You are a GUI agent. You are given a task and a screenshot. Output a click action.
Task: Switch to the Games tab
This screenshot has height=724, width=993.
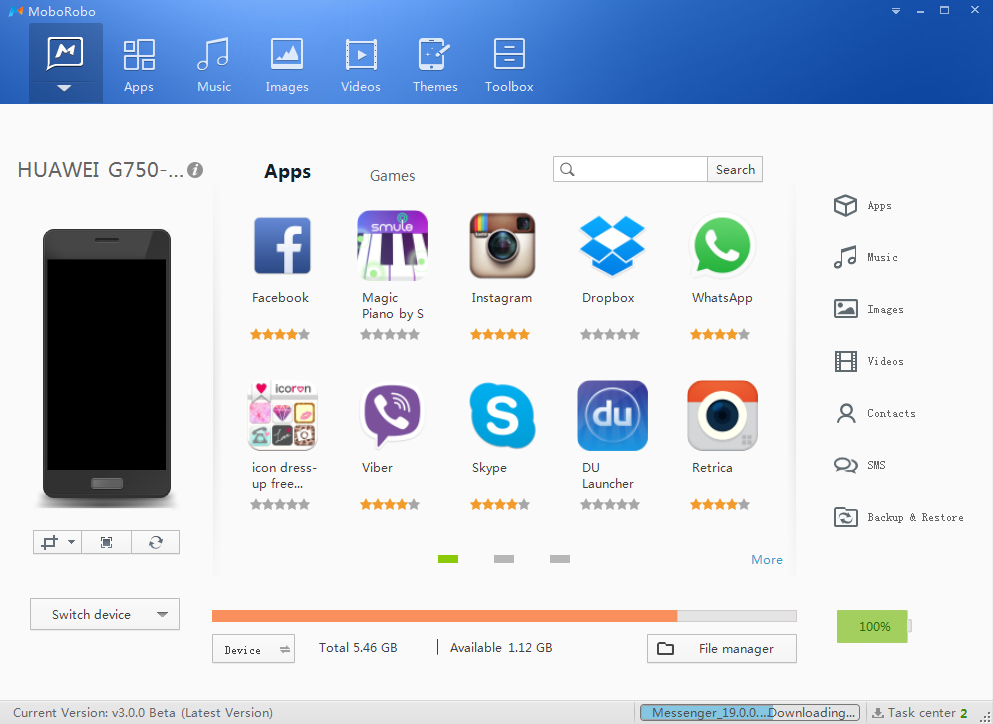click(392, 176)
